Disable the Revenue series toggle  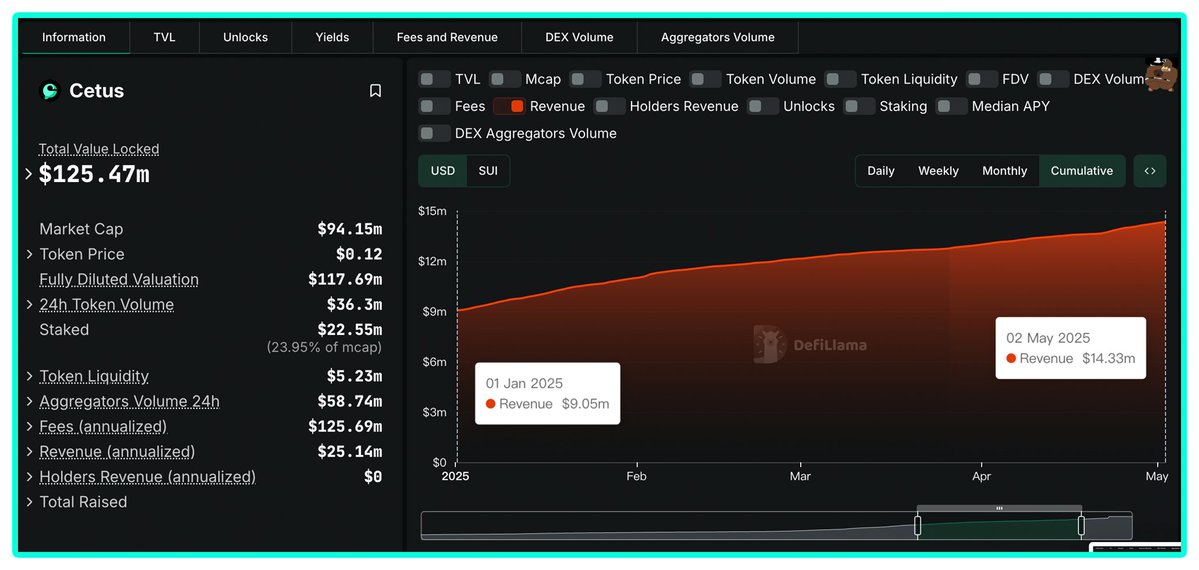coord(509,106)
